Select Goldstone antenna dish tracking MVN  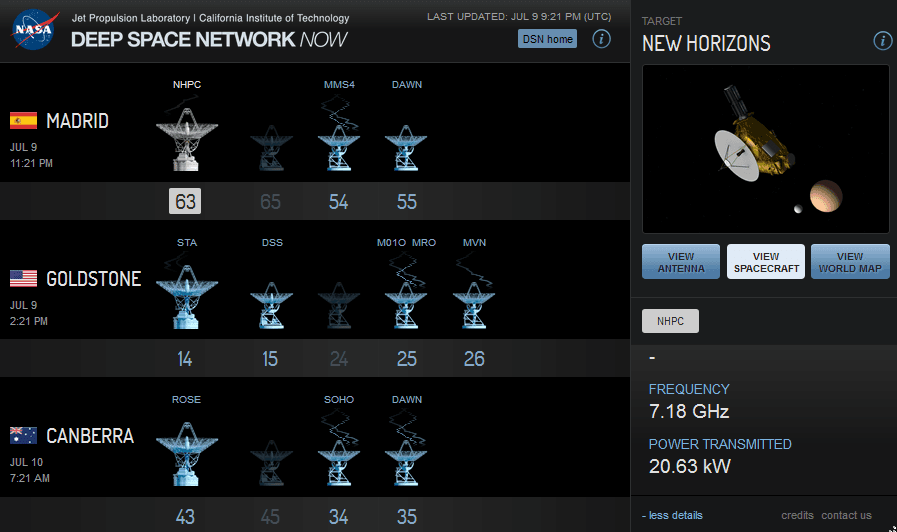(x=474, y=305)
